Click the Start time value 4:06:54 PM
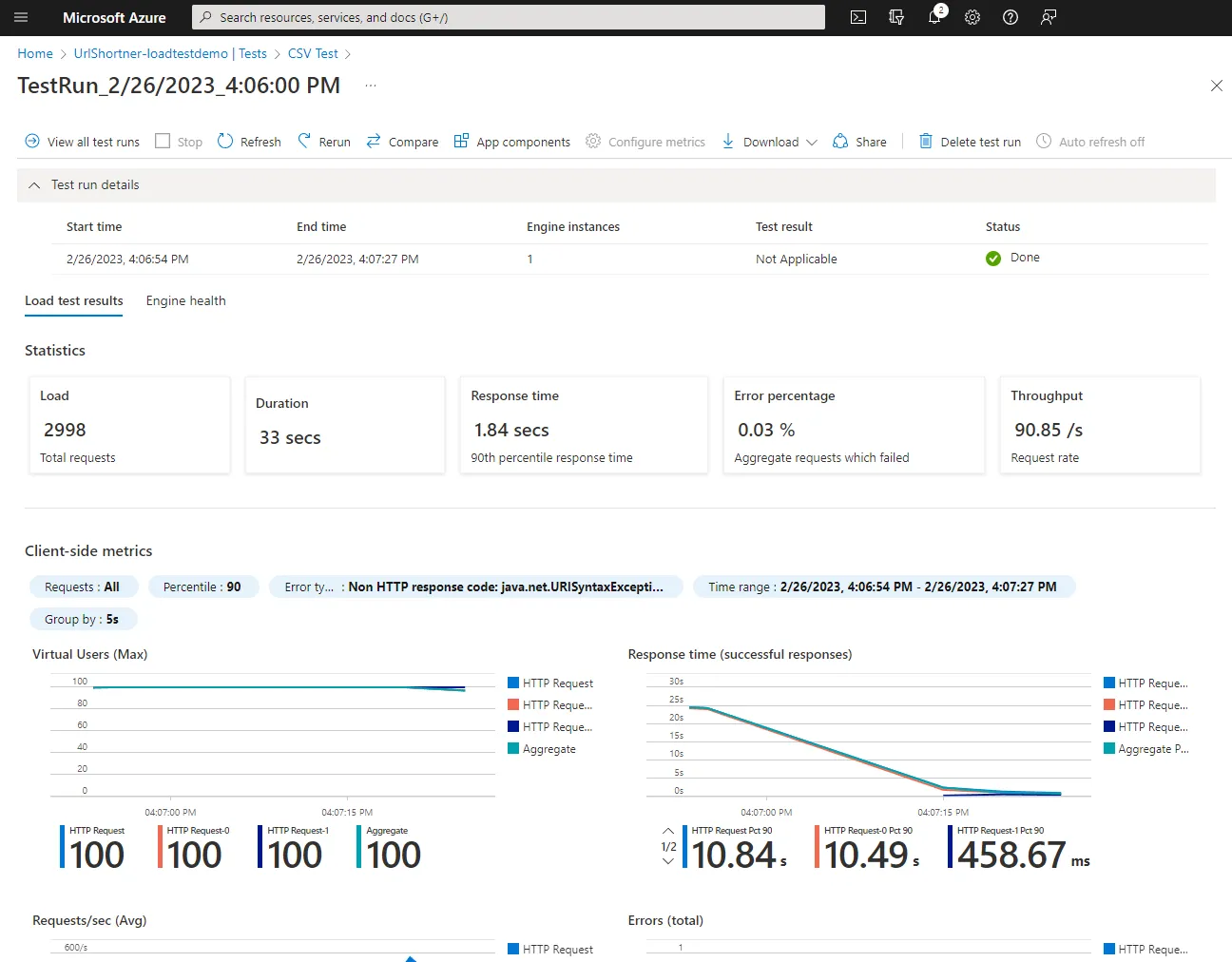The width and height of the screenshot is (1232, 962). (x=127, y=259)
